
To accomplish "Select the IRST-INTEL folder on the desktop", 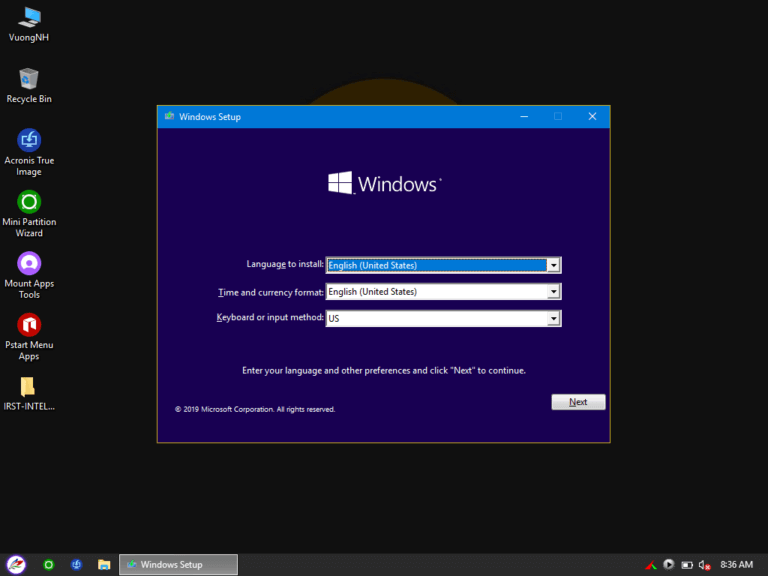I will pyautogui.click(x=29, y=387).
